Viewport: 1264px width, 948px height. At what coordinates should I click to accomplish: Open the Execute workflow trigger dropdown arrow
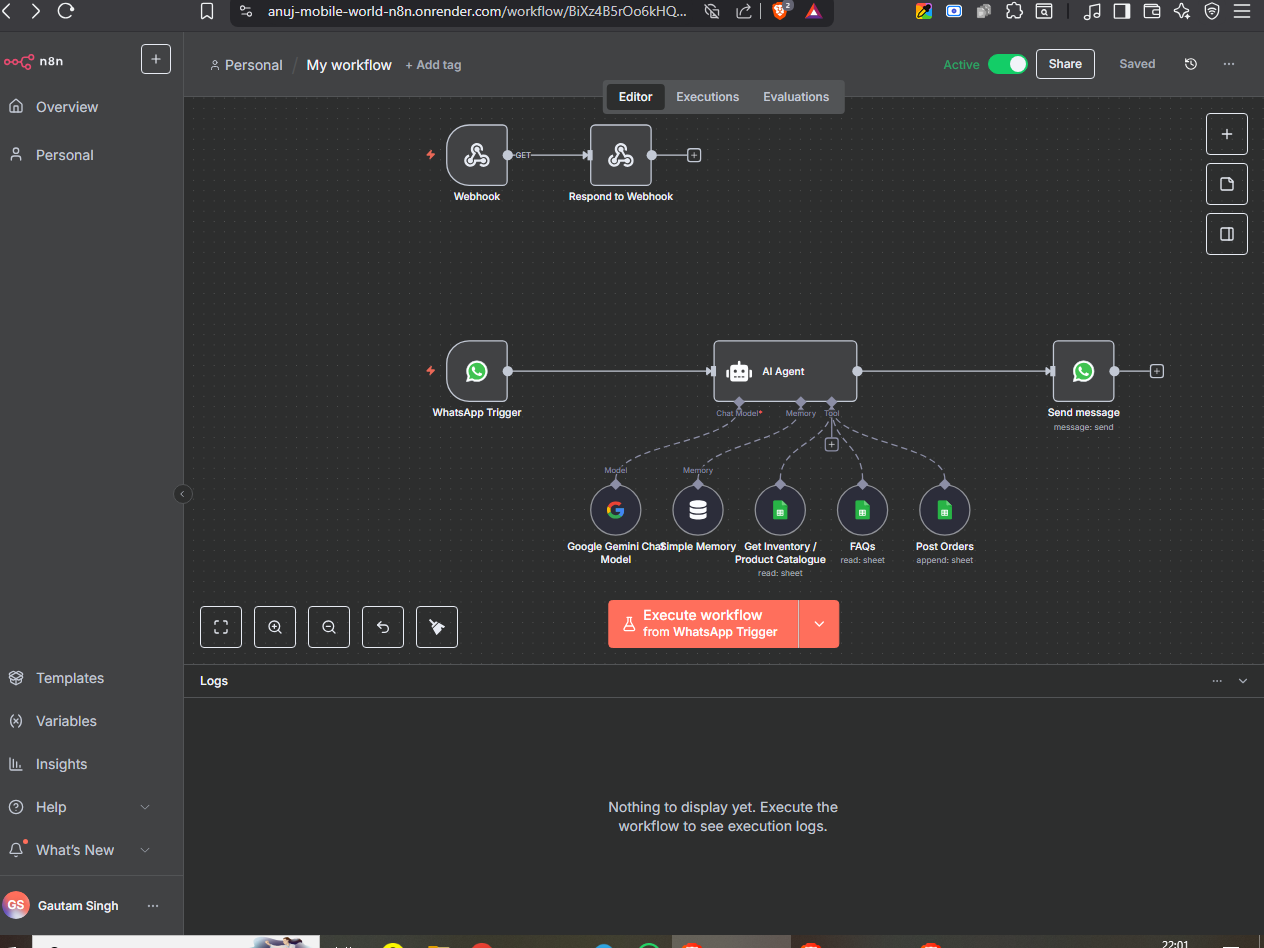819,624
